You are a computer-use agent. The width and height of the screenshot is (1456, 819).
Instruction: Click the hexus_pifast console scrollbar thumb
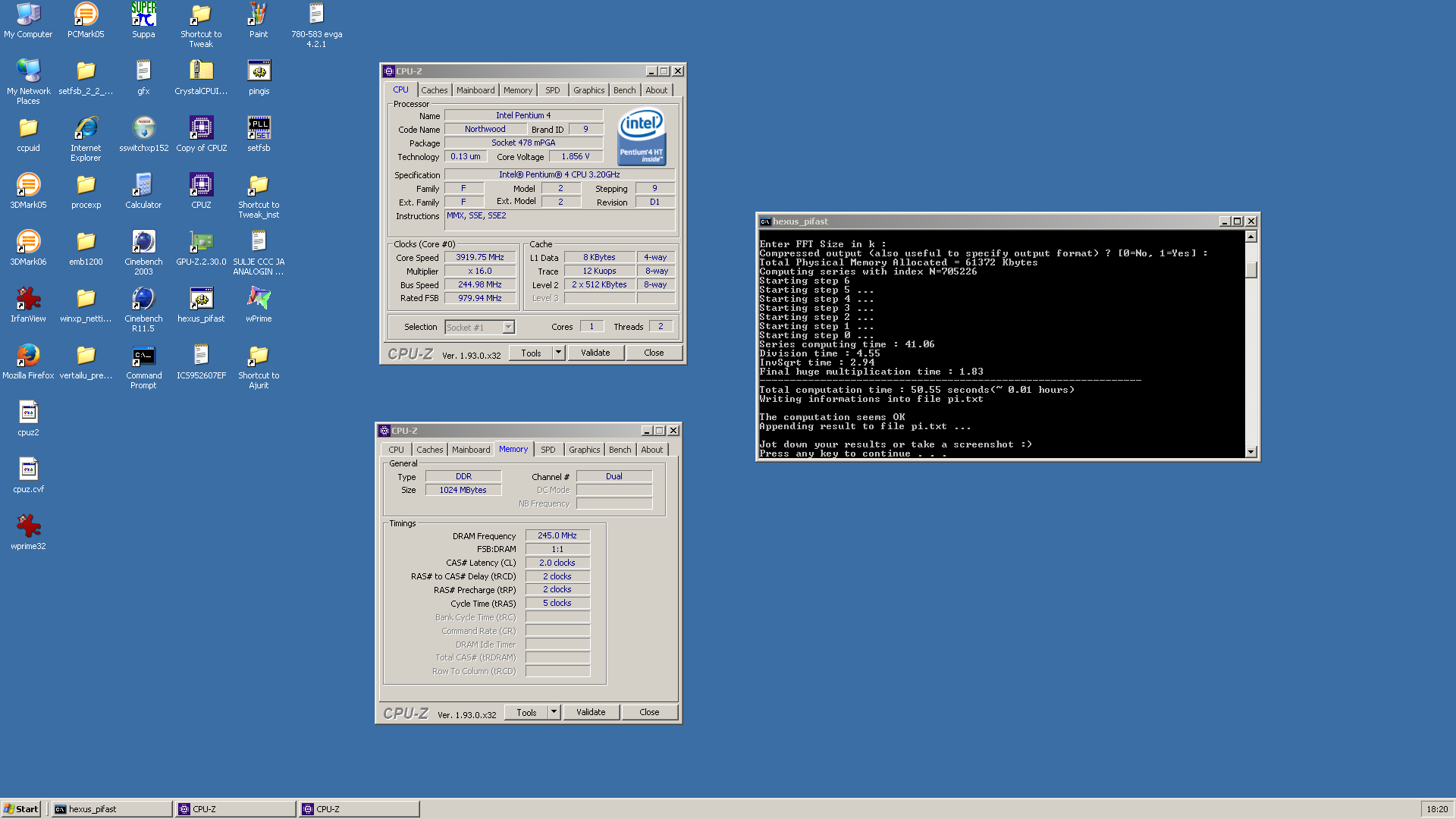coord(1251,270)
